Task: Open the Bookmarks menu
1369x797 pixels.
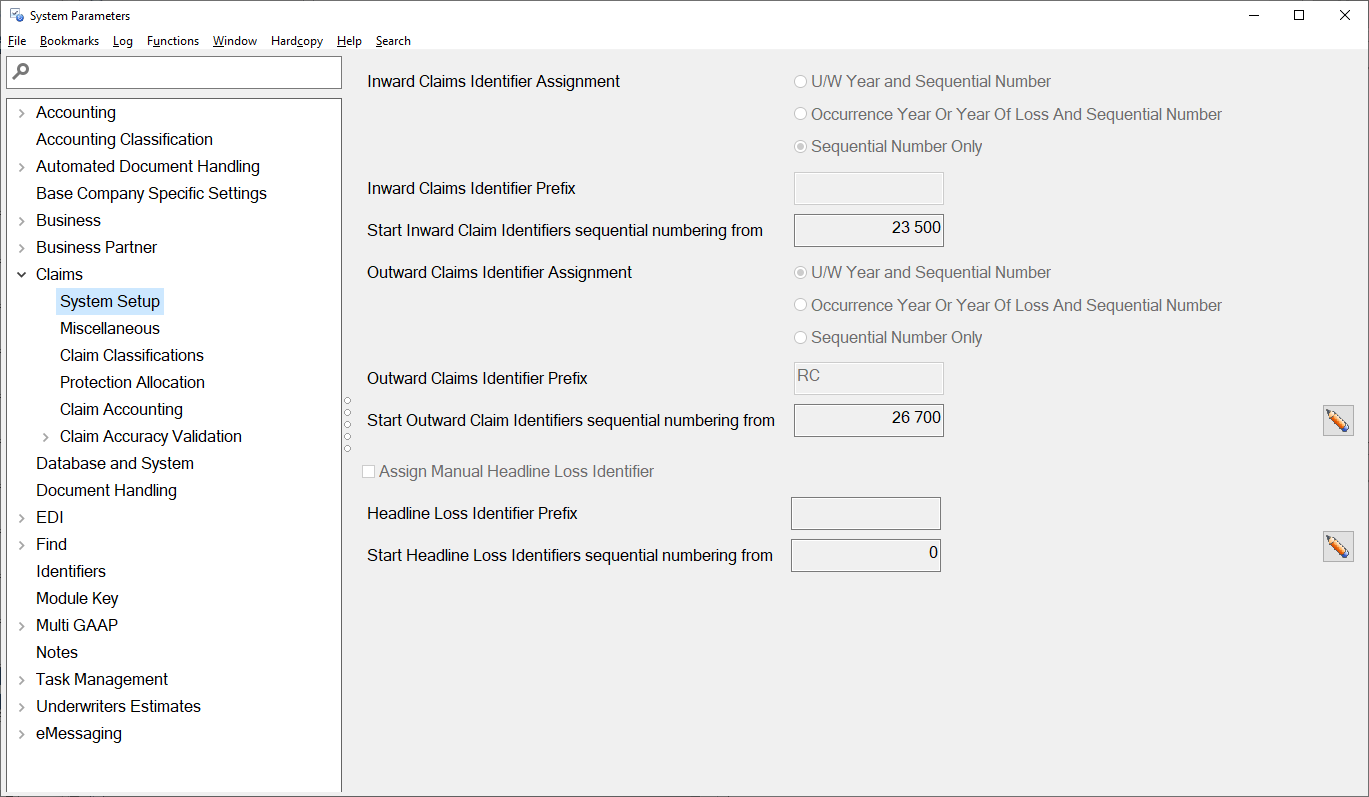Action: (x=68, y=40)
